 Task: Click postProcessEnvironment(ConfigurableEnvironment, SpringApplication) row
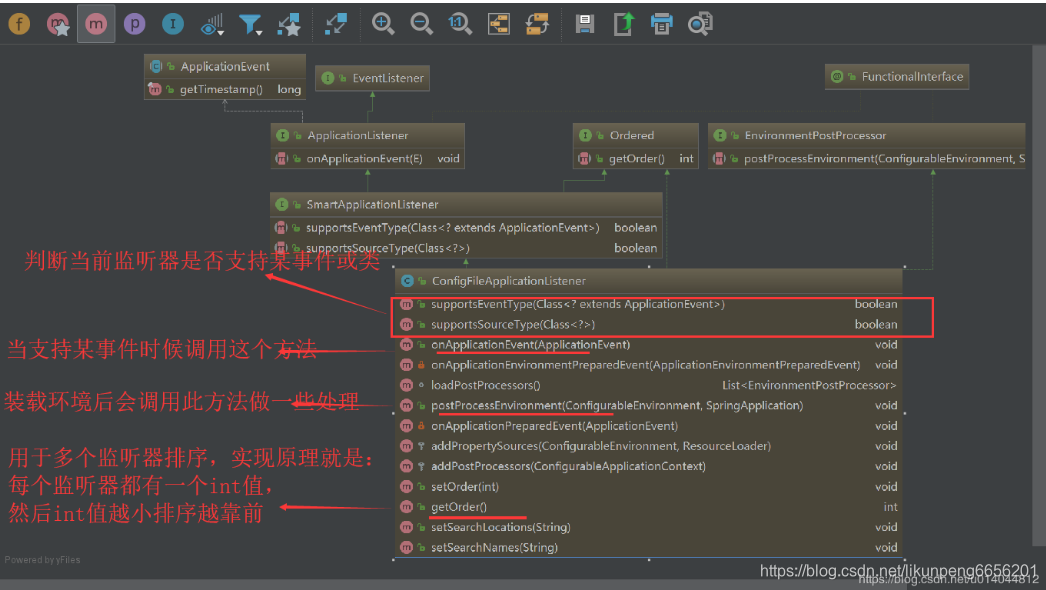(x=648, y=405)
